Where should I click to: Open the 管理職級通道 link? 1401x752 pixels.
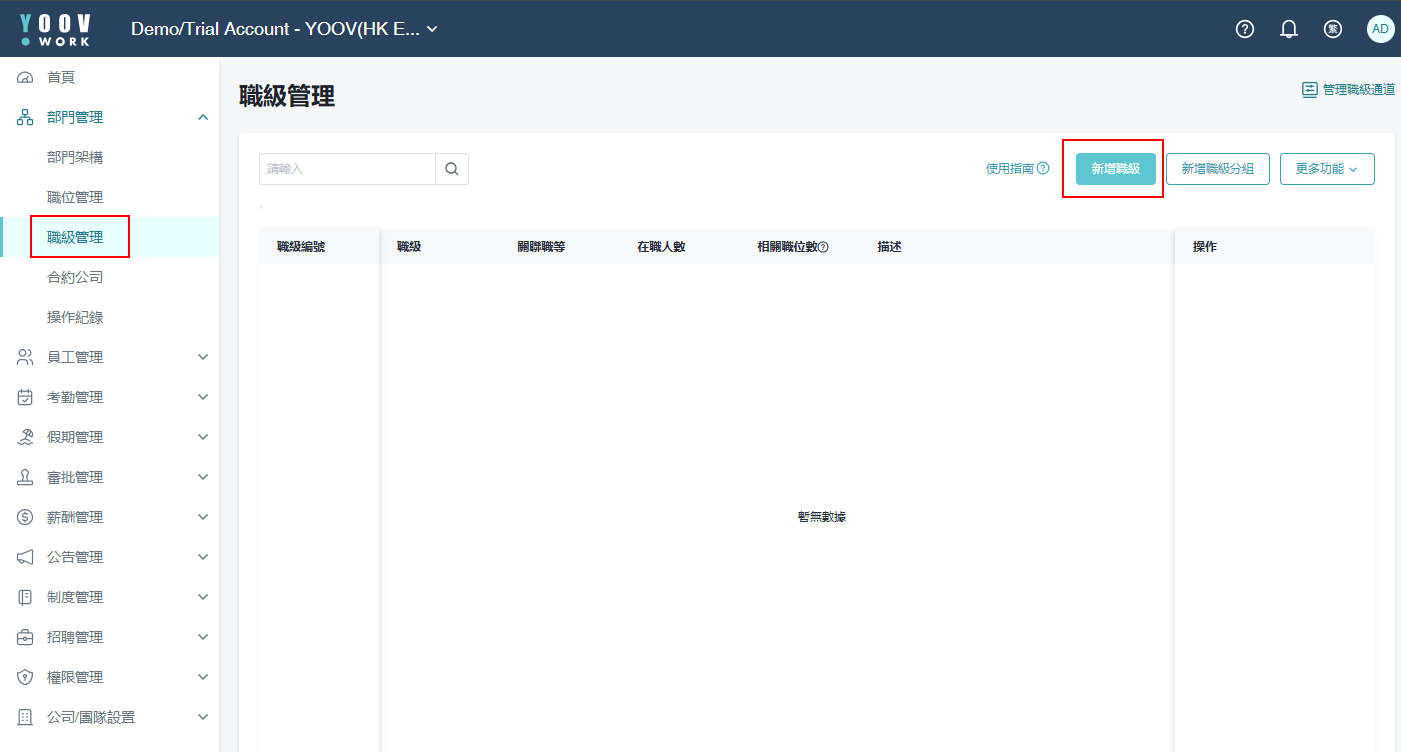coord(1348,89)
